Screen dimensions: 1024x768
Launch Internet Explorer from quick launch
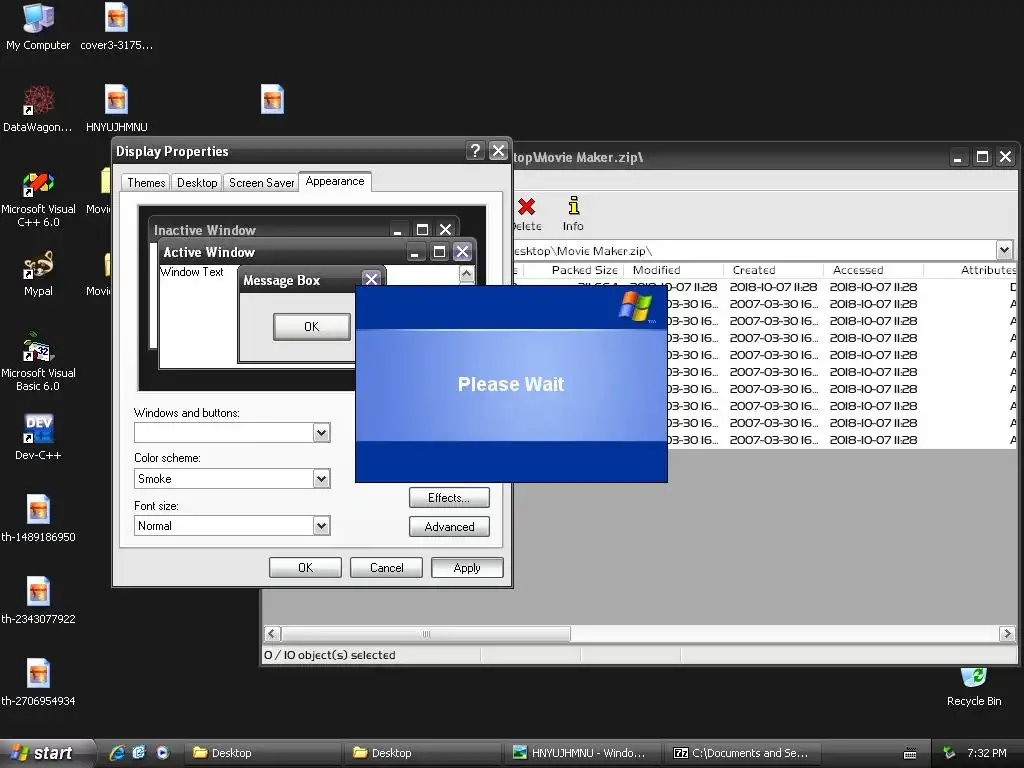coord(117,753)
